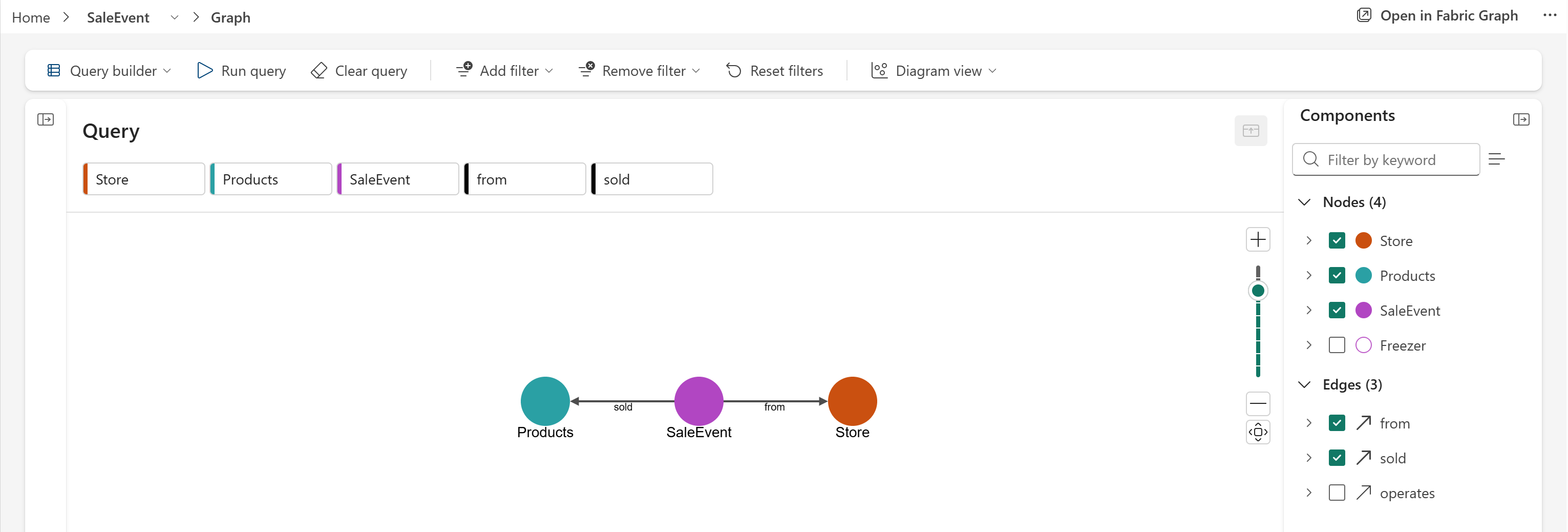Select the Store query chip
This screenshot has height=532, width=1568.
click(x=144, y=179)
